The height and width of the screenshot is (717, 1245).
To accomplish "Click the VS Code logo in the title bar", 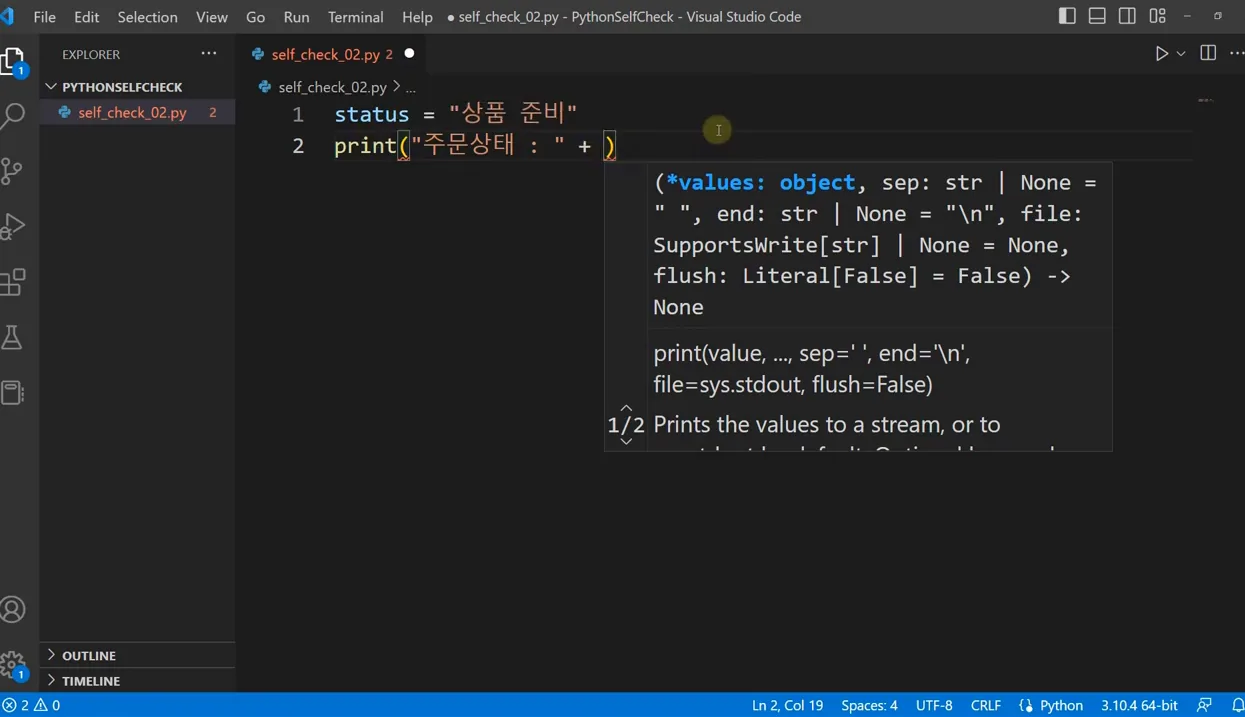I will (x=8, y=16).
